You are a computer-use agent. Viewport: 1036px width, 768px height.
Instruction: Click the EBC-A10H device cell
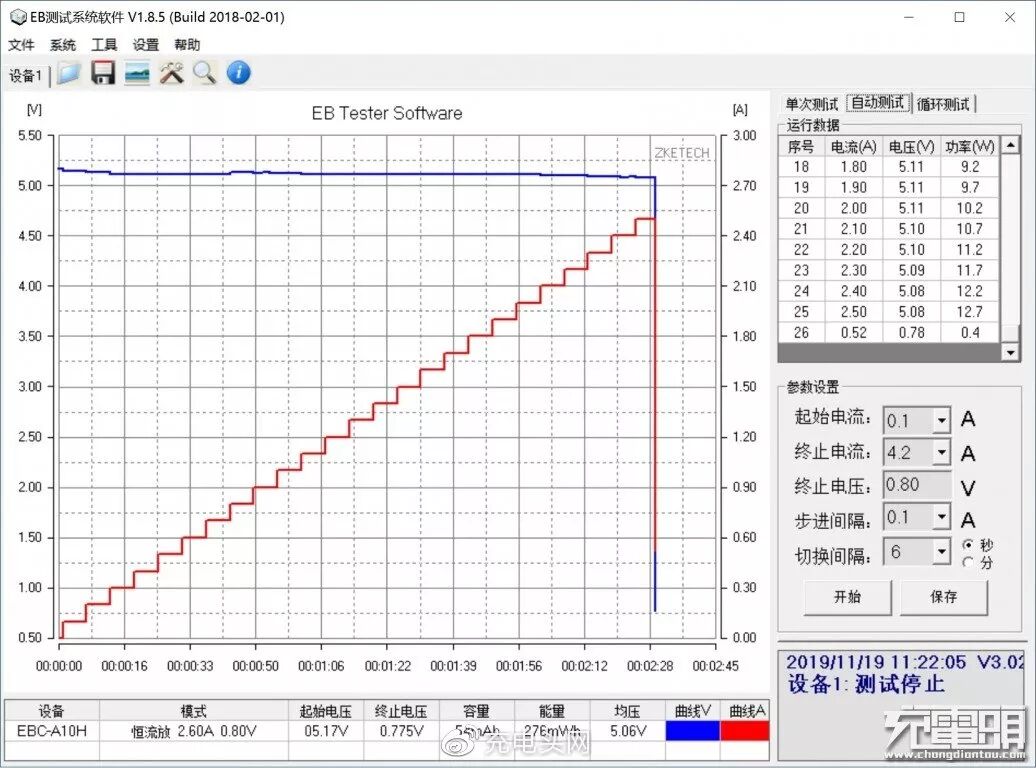(52, 730)
